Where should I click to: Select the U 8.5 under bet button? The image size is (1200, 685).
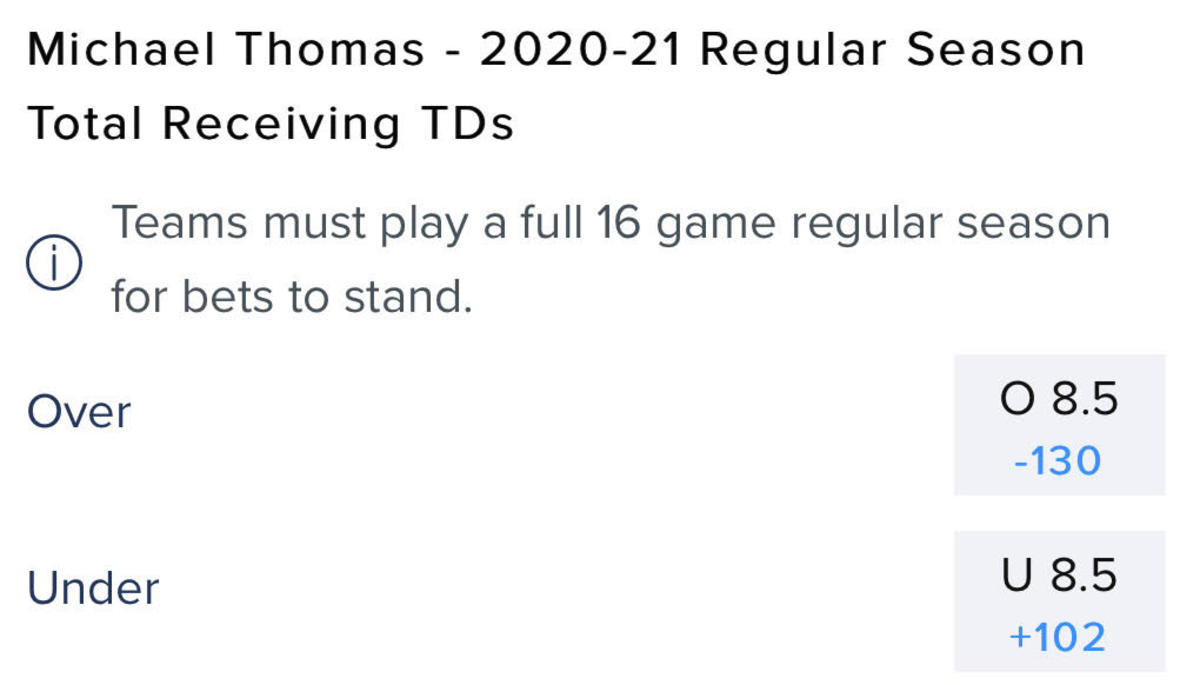pyautogui.click(x=1058, y=601)
